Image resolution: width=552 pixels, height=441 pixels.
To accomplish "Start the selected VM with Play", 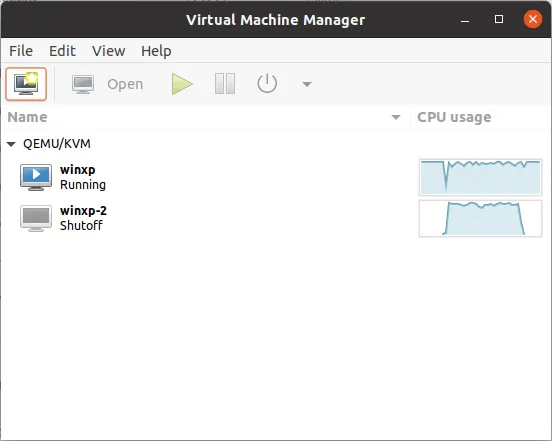I will [x=182, y=84].
